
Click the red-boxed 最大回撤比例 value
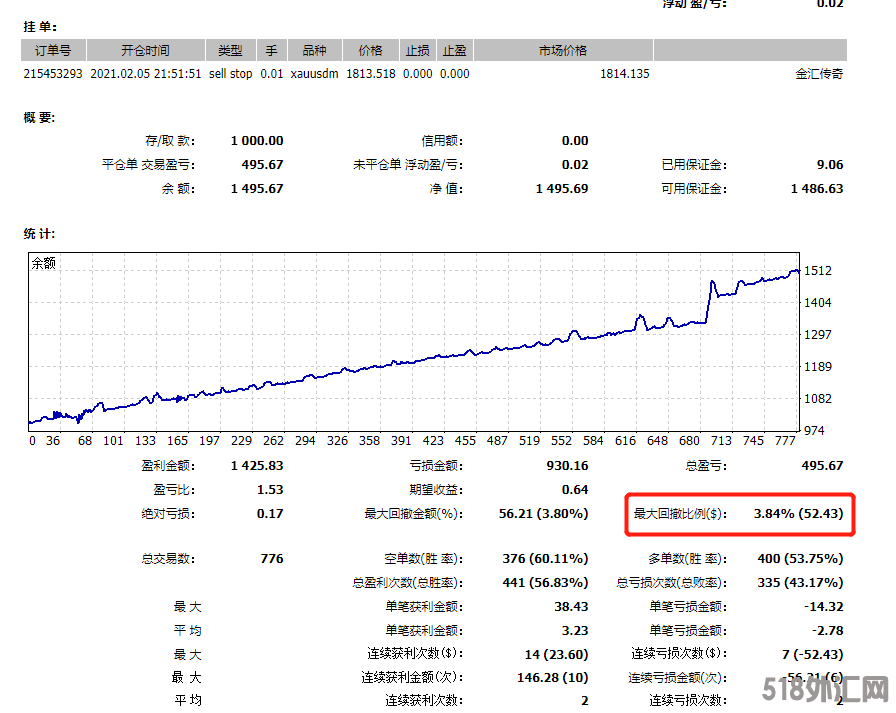pos(800,514)
